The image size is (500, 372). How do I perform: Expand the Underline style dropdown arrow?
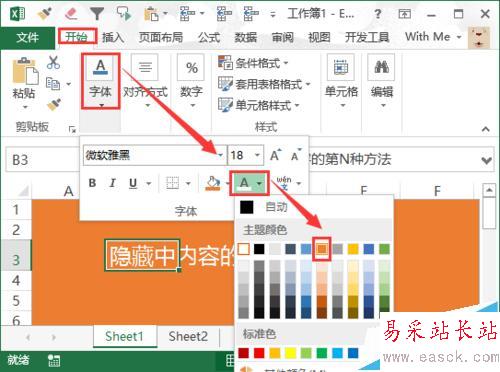pos(149,183)
